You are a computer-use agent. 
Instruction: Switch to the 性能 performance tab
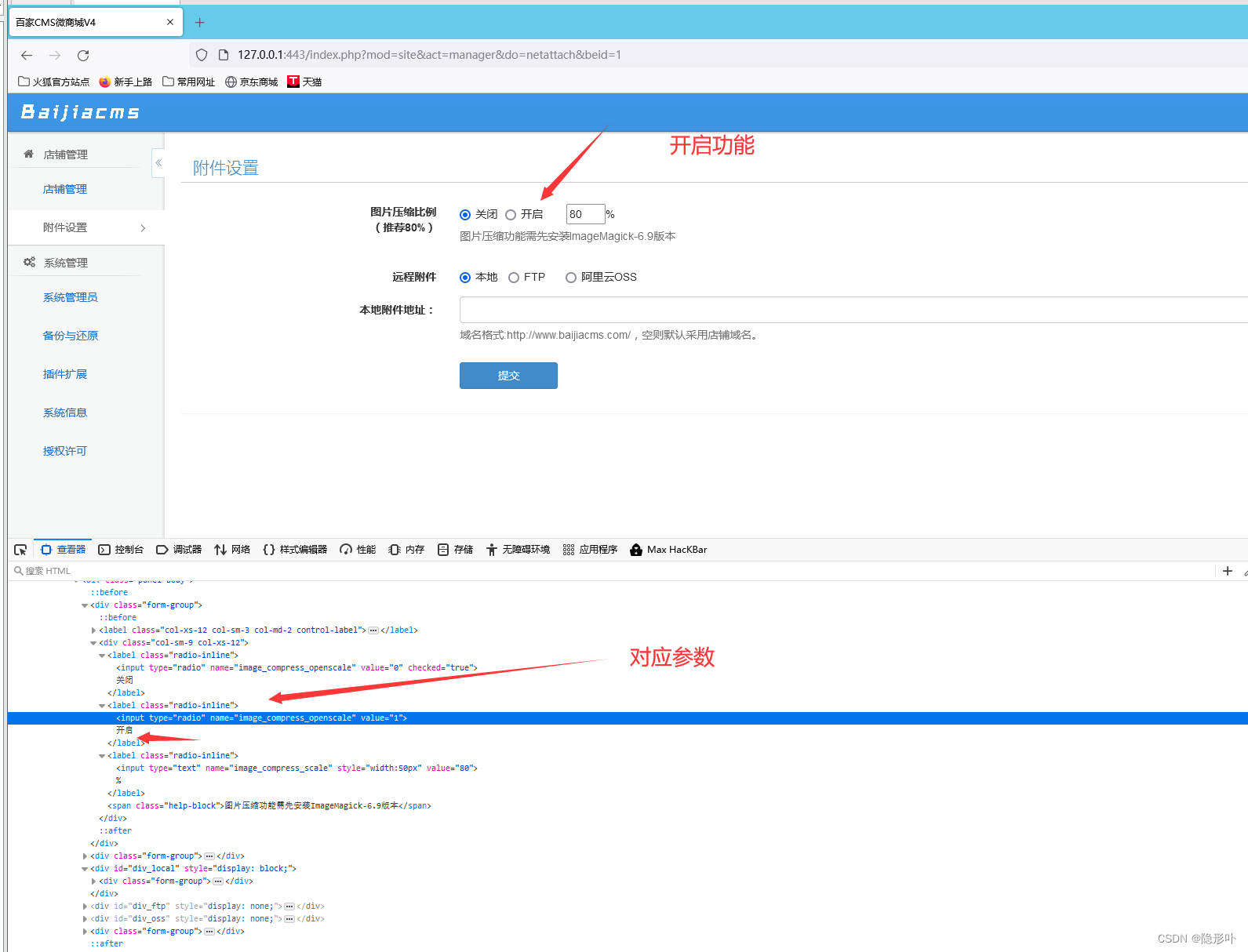(x=358, y=550)
